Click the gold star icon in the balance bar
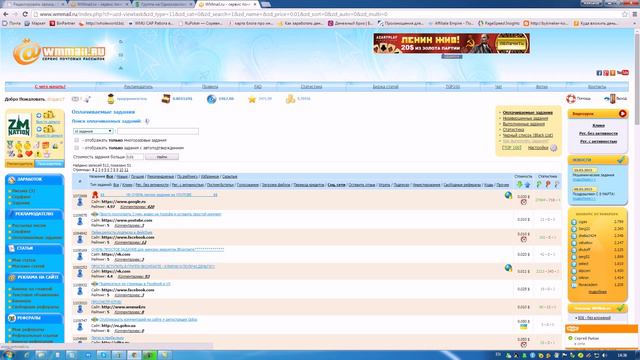 (252, 99)
